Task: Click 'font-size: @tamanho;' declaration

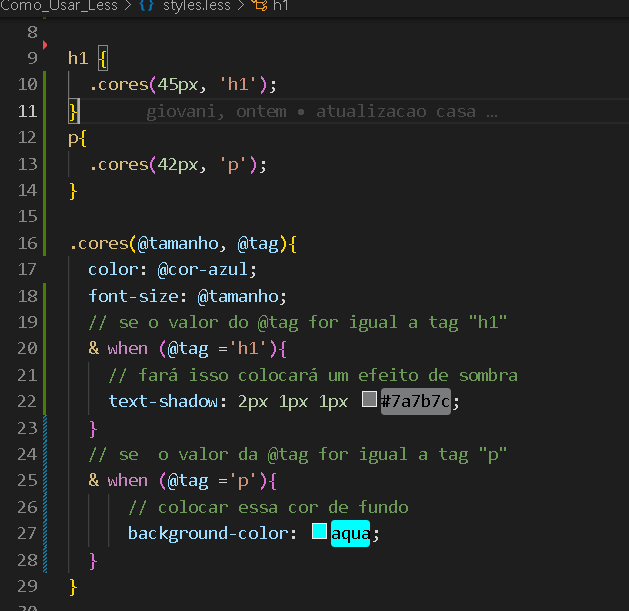Action: click(x=187, y=296)
